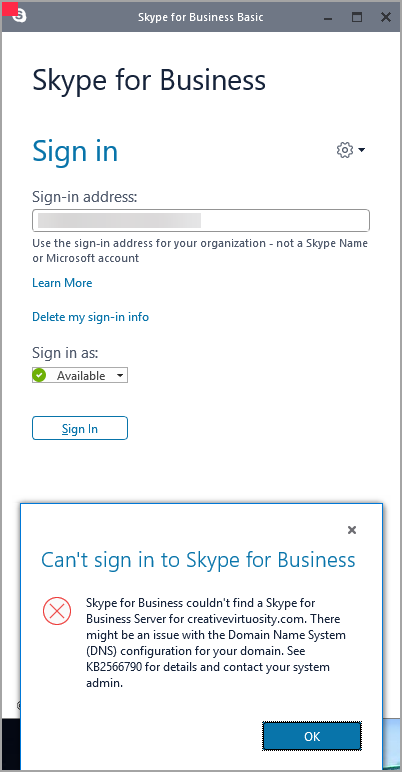The height and width of the screenshot is (772, 402).
Task: Open the settings gear options
Action: pos(345,150)
